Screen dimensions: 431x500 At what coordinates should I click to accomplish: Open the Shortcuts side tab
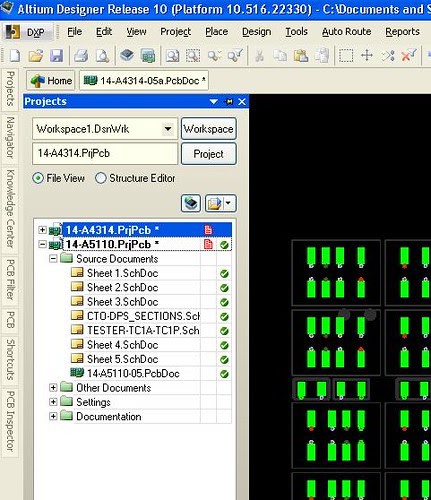click(x=10, y=360)
